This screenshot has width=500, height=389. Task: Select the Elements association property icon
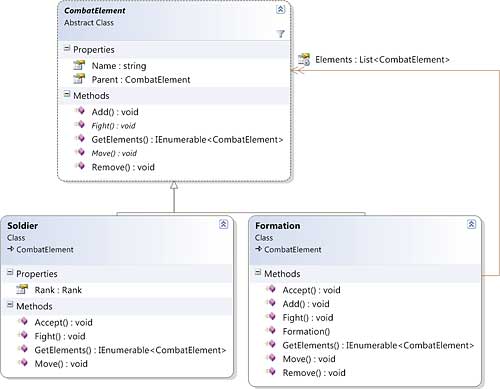(x=304, y=59)
